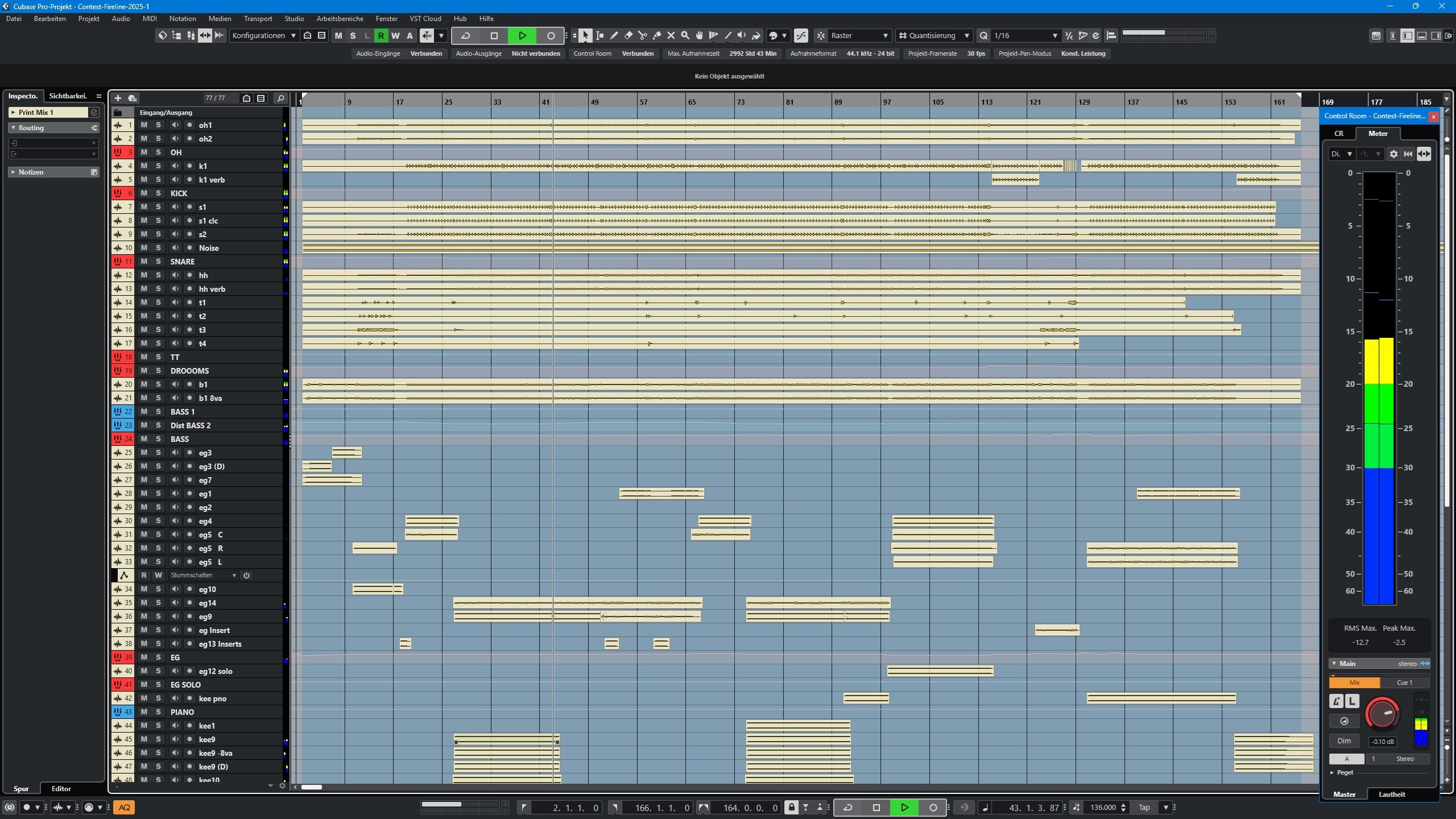Solo the Noise track
The image size is (1456, 819).
click(158, 248)
